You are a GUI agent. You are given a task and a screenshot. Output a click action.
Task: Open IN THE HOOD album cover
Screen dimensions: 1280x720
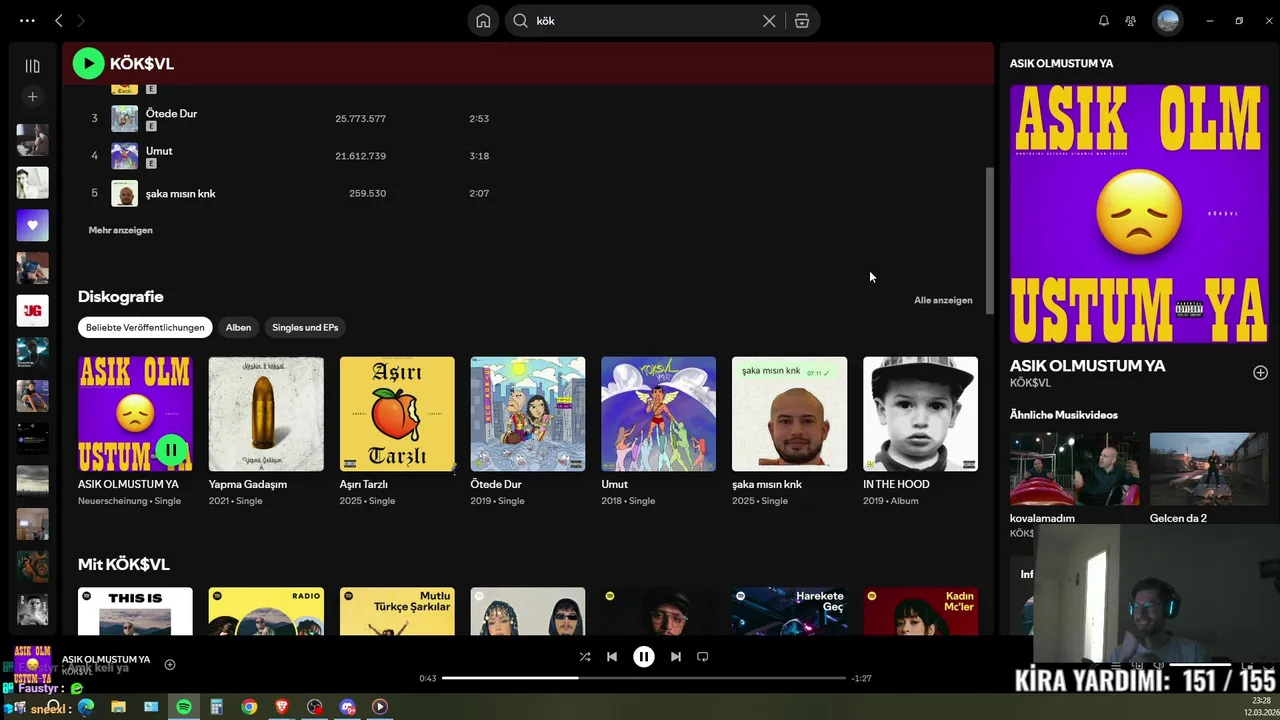[920, 414]
